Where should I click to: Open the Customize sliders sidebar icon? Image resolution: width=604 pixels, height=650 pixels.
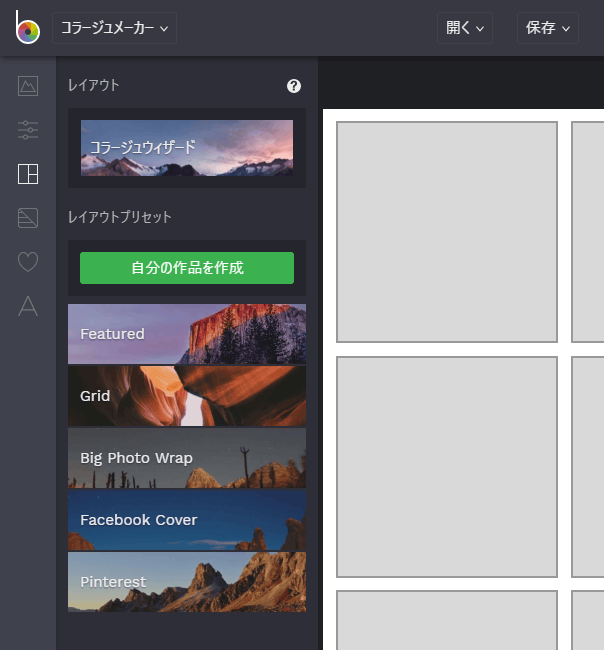[28, 130]
